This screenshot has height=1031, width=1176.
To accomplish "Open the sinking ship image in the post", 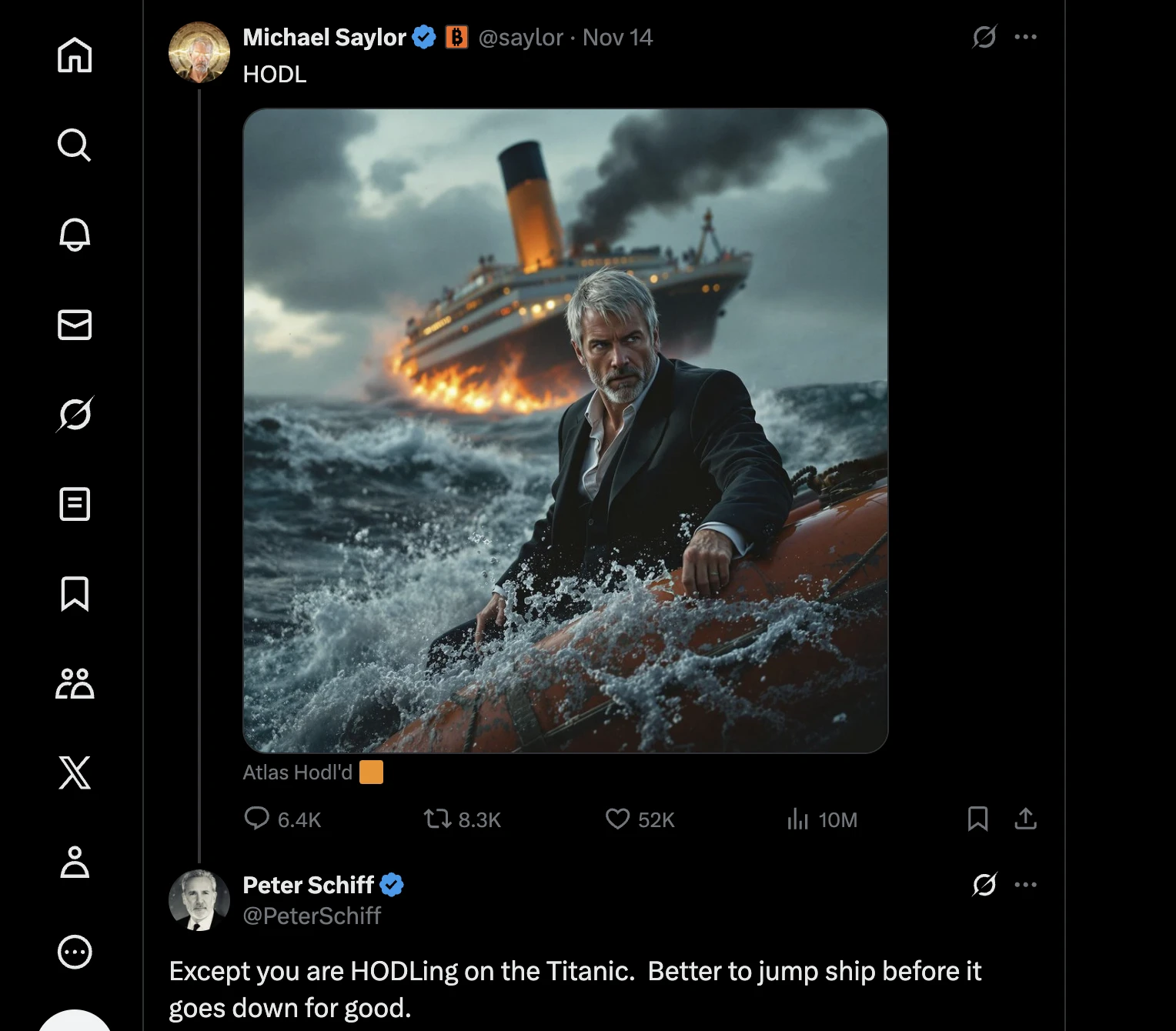I will click(565, 431).
